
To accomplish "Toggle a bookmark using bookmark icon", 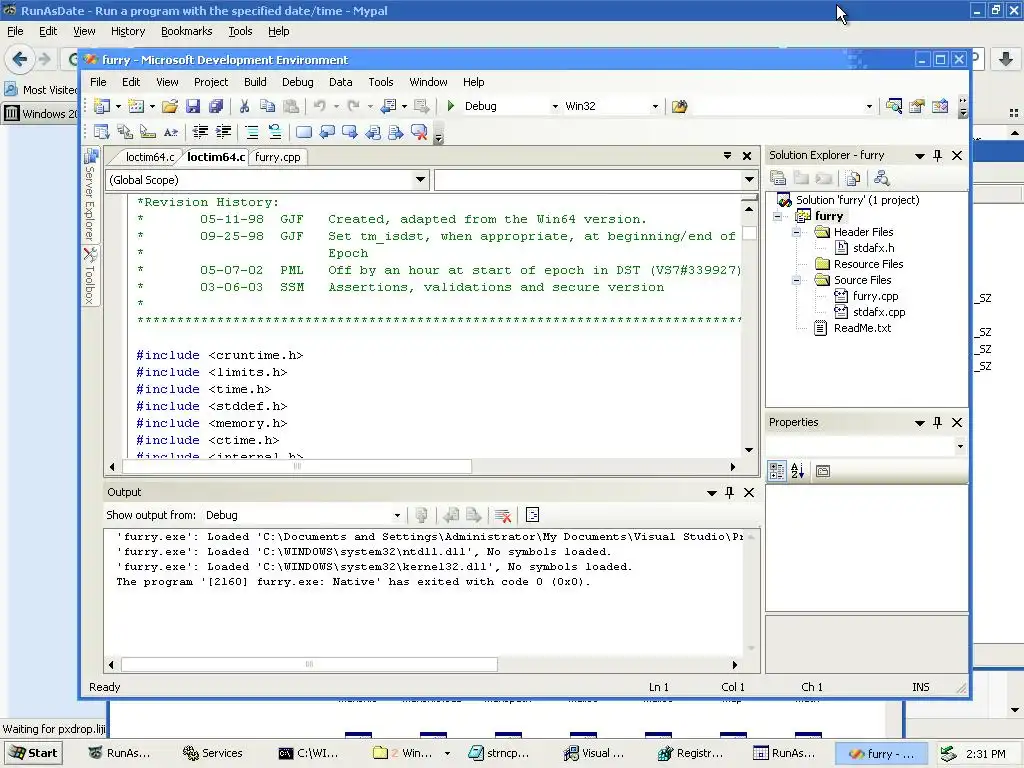I will point(304,133).
